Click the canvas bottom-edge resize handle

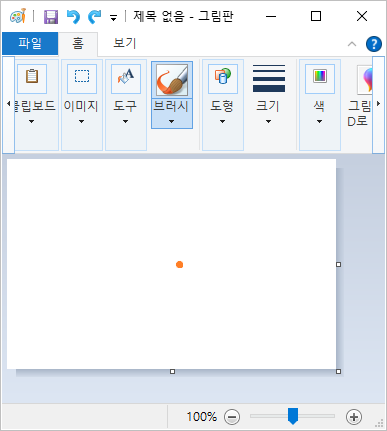(172, 371)
